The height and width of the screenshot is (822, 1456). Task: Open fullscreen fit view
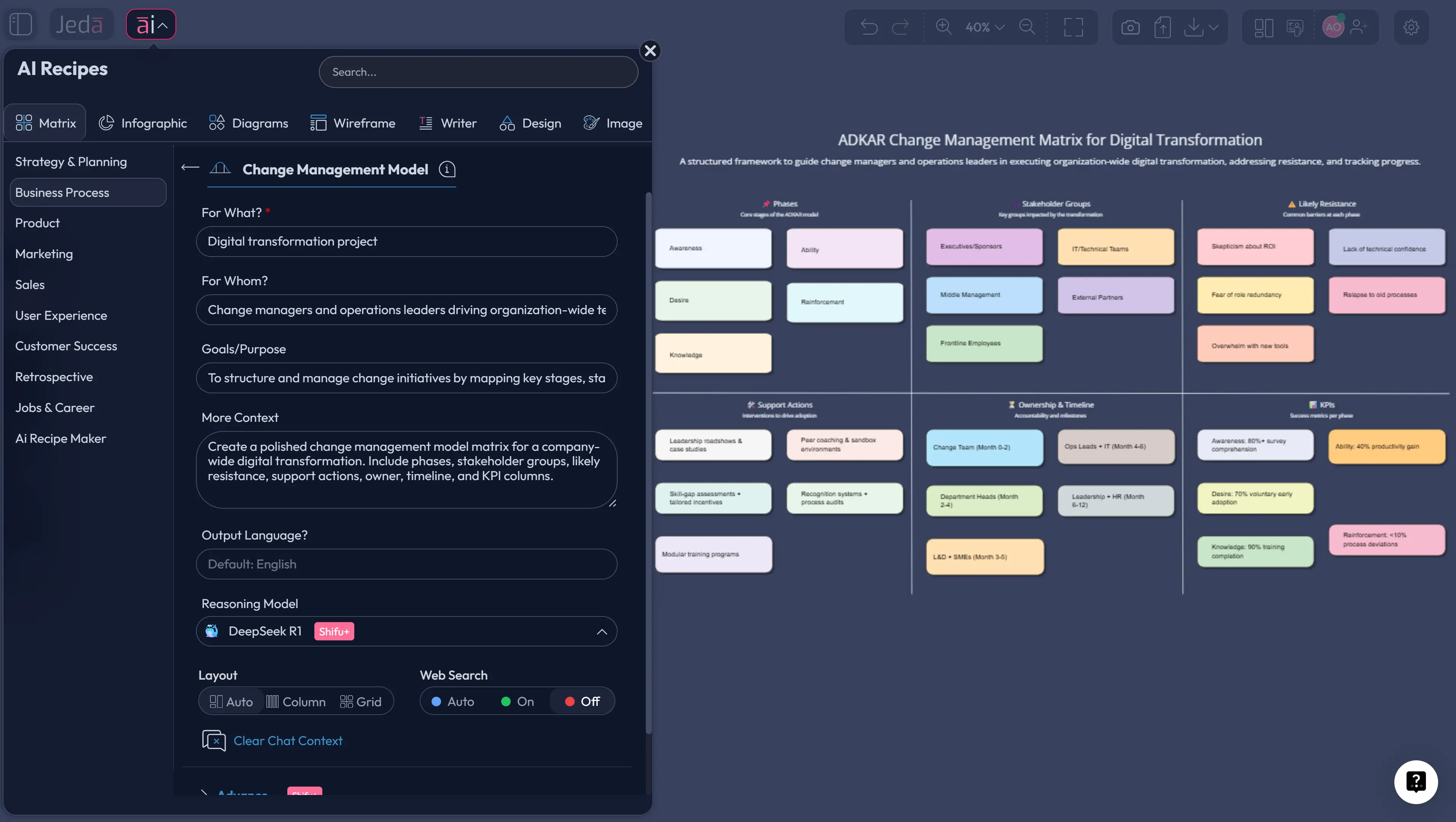[1073, 27]
